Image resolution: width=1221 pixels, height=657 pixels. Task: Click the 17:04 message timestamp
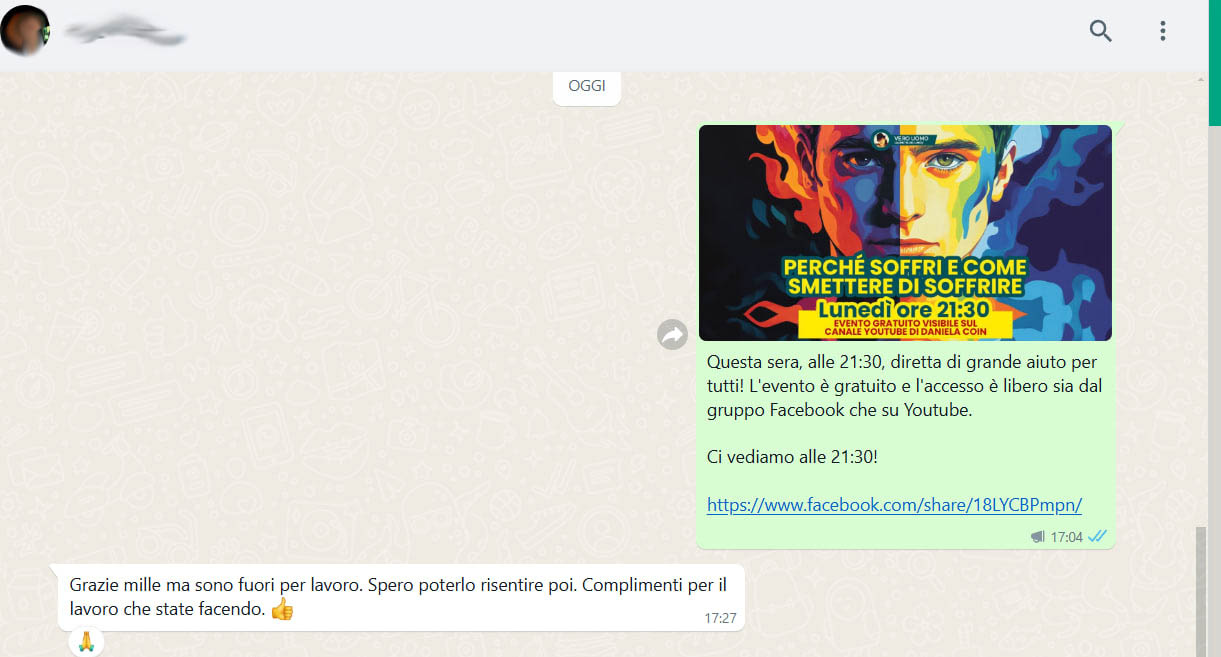[x=1066, y=537]
